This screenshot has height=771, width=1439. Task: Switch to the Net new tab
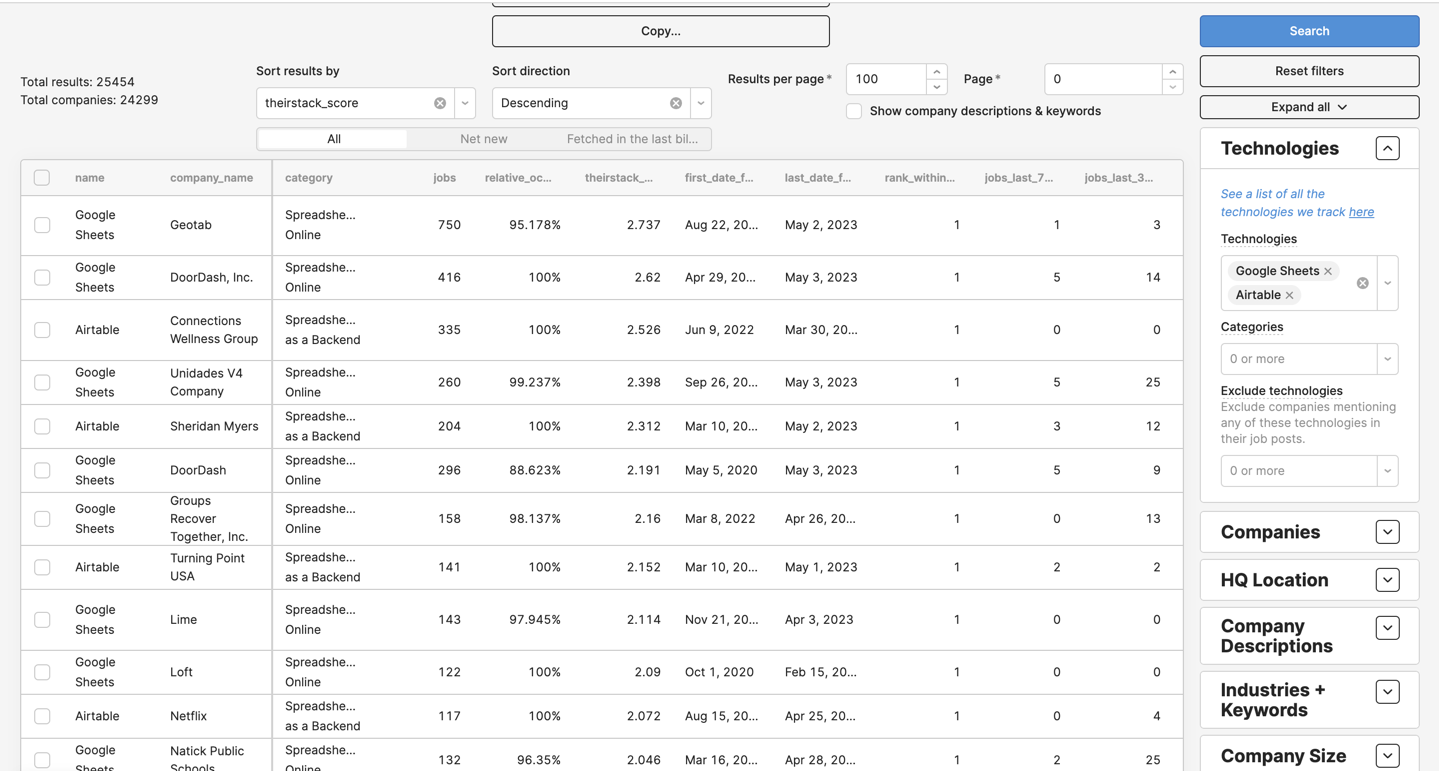(x=483, y=139)
